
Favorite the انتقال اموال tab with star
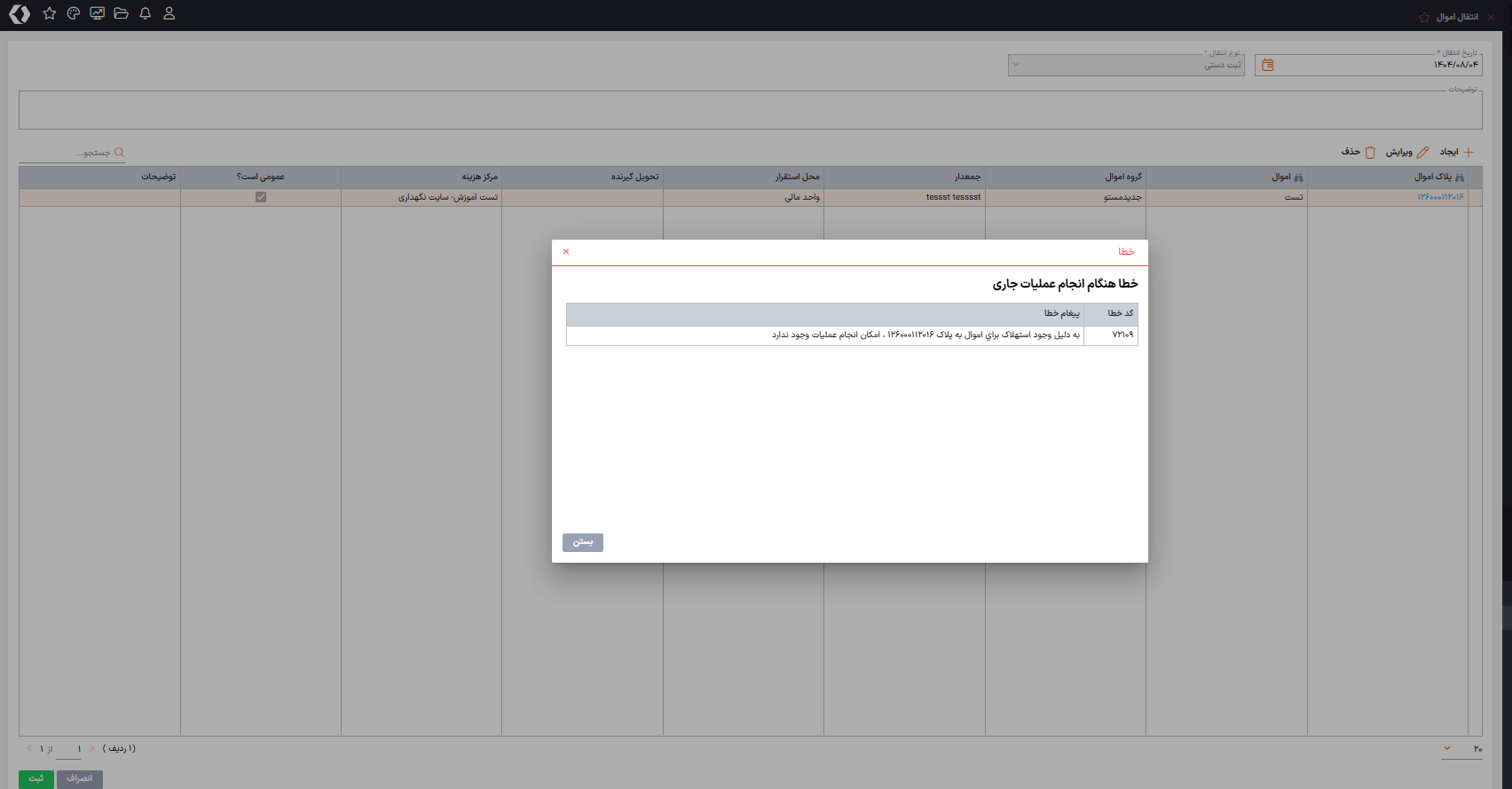pyautogui.click(x=1425, y=18)
